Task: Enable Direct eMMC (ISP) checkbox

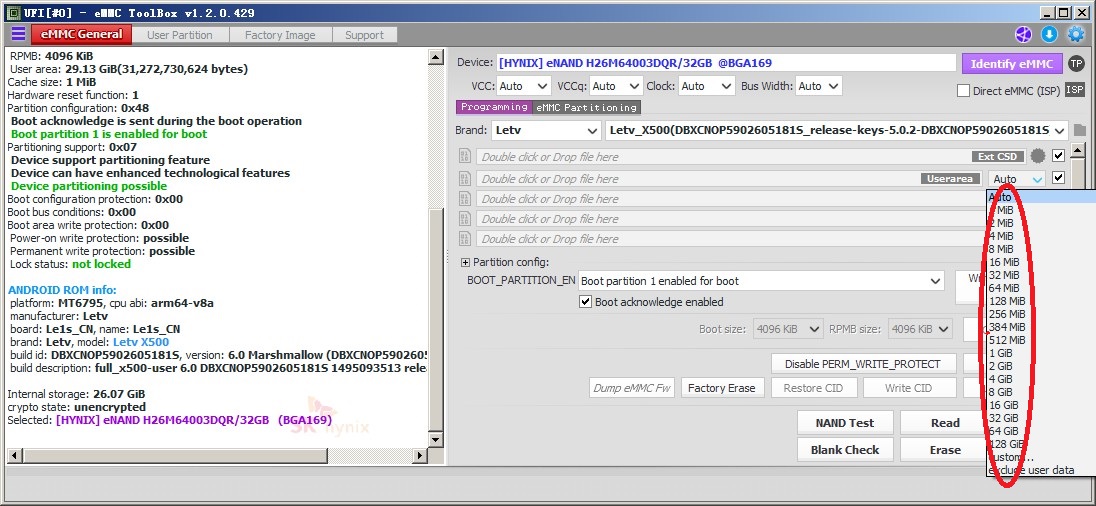Action: pos(963,91)
